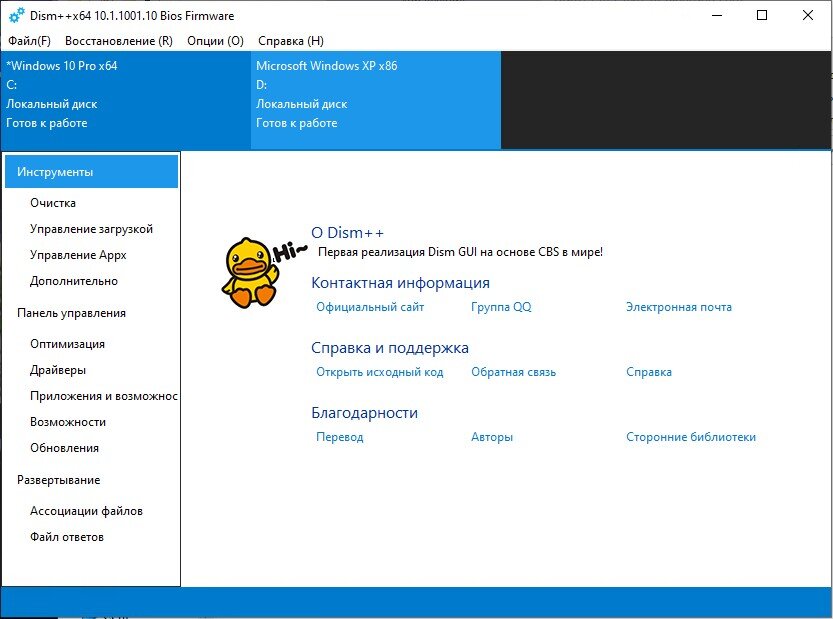Click the Развертывание section header
The width and height of the screenshot is (833, 619).
[58, 480]
